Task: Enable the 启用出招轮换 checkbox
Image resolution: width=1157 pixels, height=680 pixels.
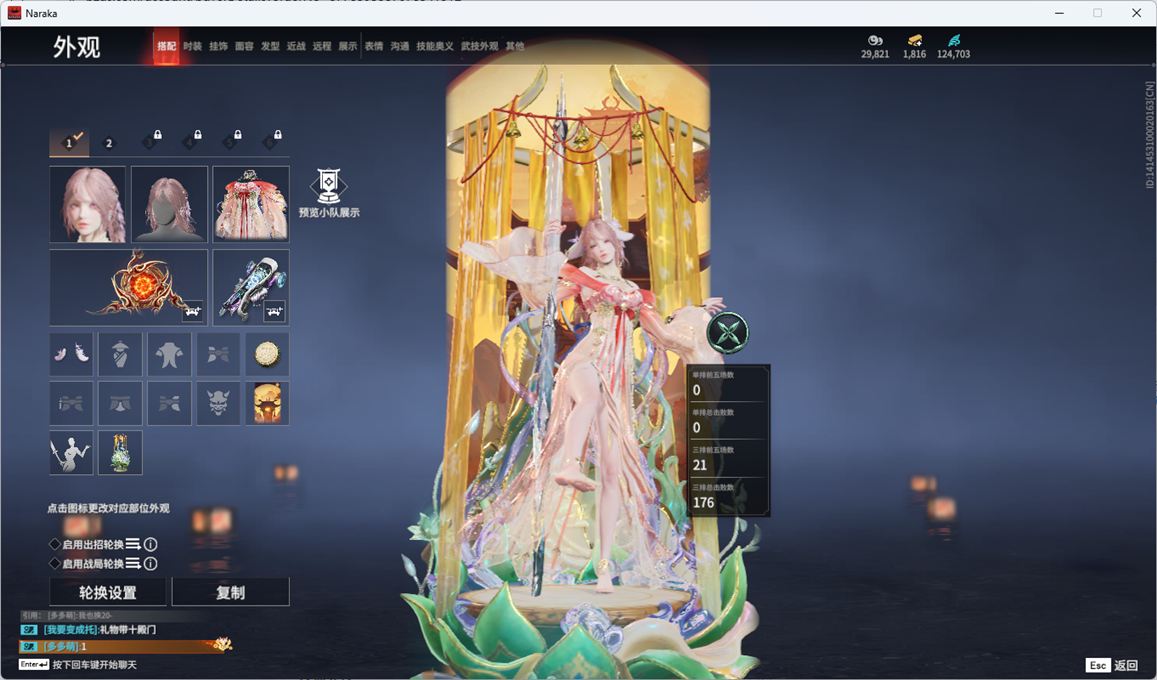Action: [55, 544]
